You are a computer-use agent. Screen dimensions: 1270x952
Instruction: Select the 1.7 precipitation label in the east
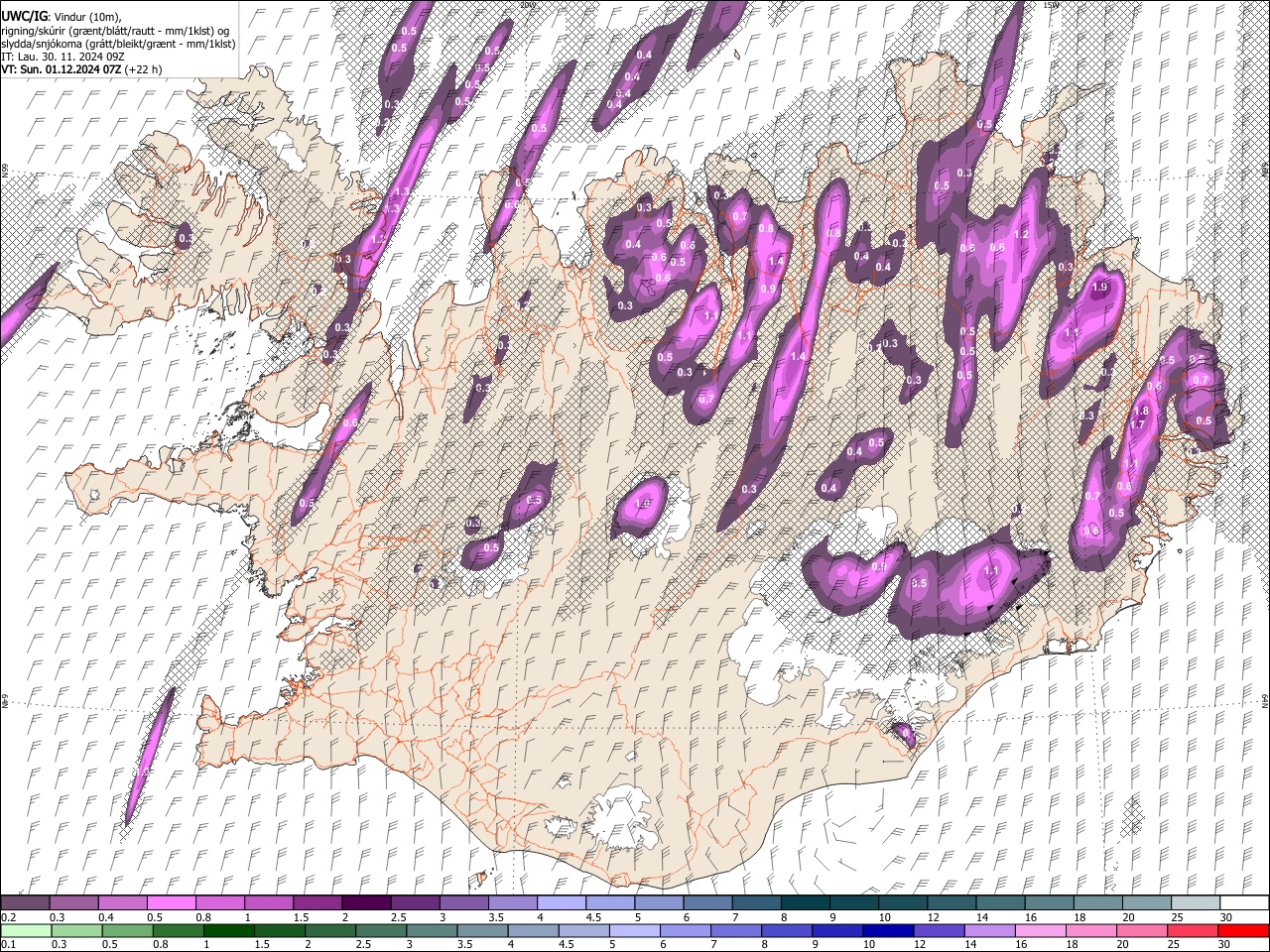coord(1137,424)
